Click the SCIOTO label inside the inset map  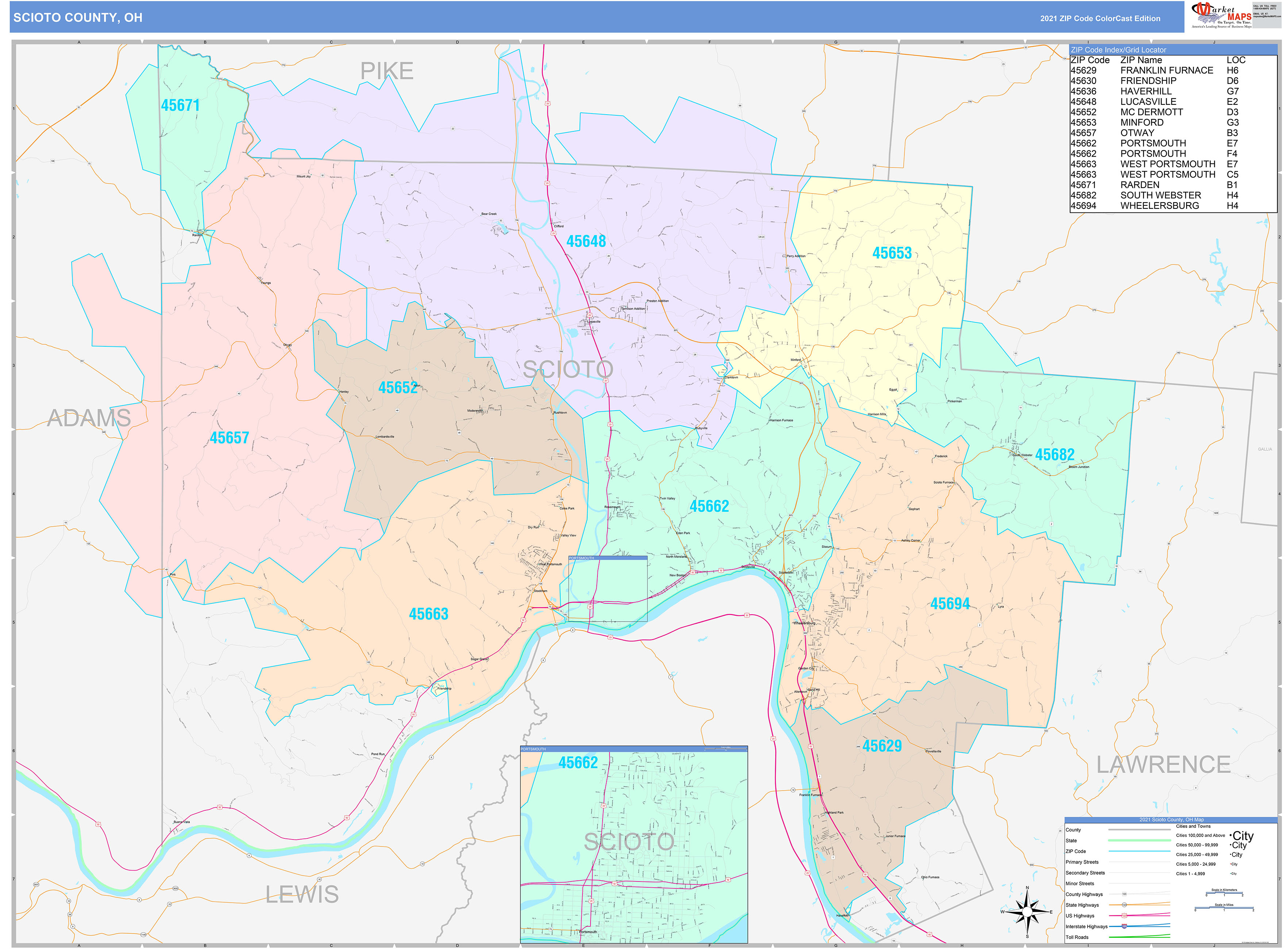pyautogui.click(x=629, y=842)
